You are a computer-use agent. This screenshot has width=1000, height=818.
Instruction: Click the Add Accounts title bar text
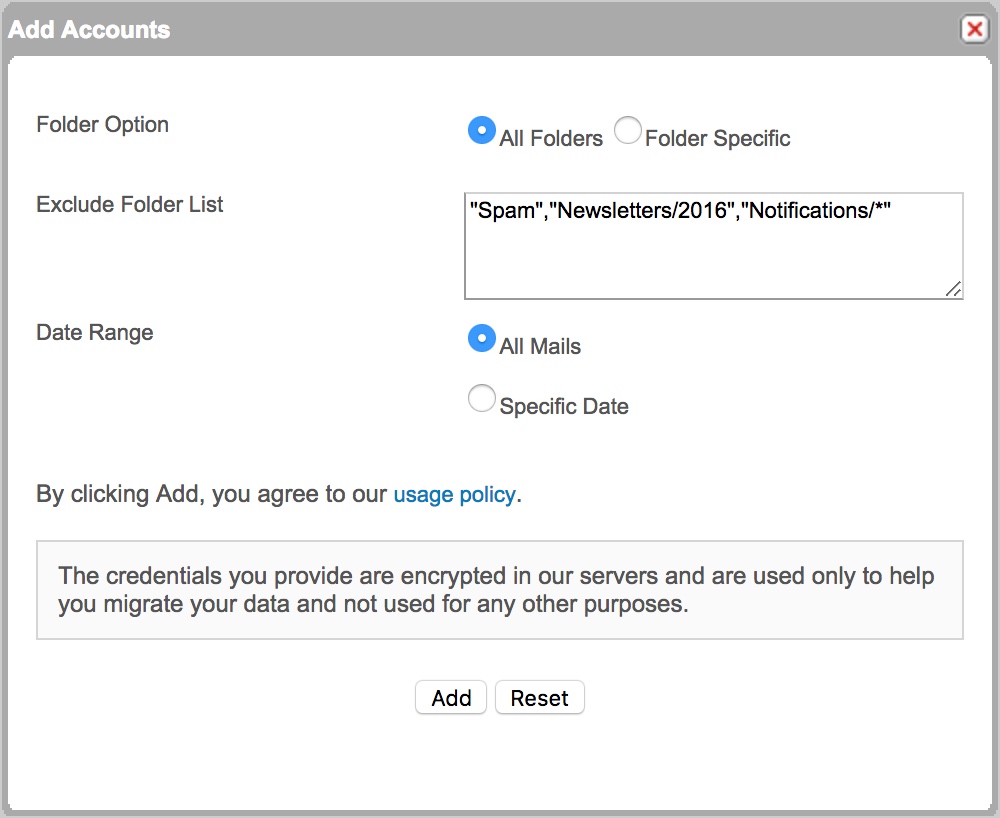(89, 29)
